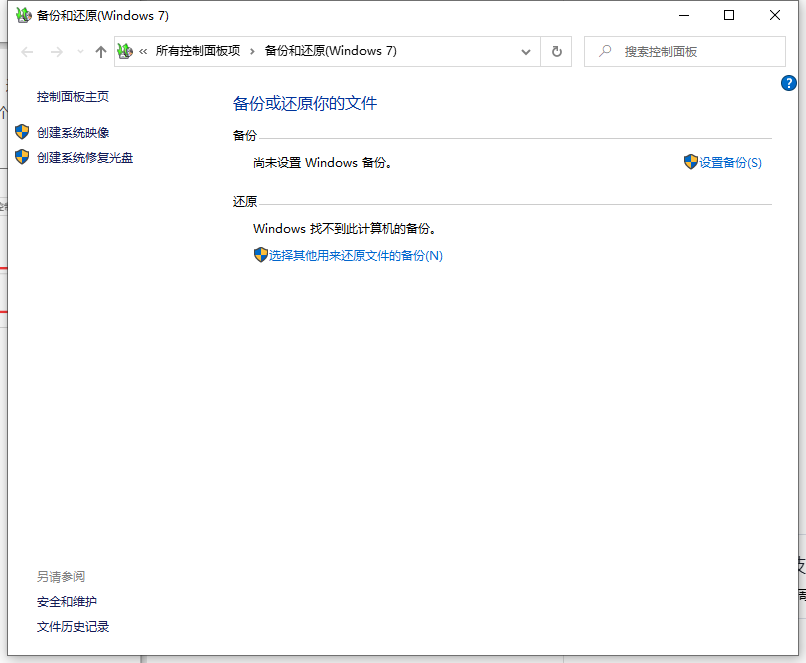
Task: Expand the address bar dropdown chevron
Action: click(x=525, y=51)
